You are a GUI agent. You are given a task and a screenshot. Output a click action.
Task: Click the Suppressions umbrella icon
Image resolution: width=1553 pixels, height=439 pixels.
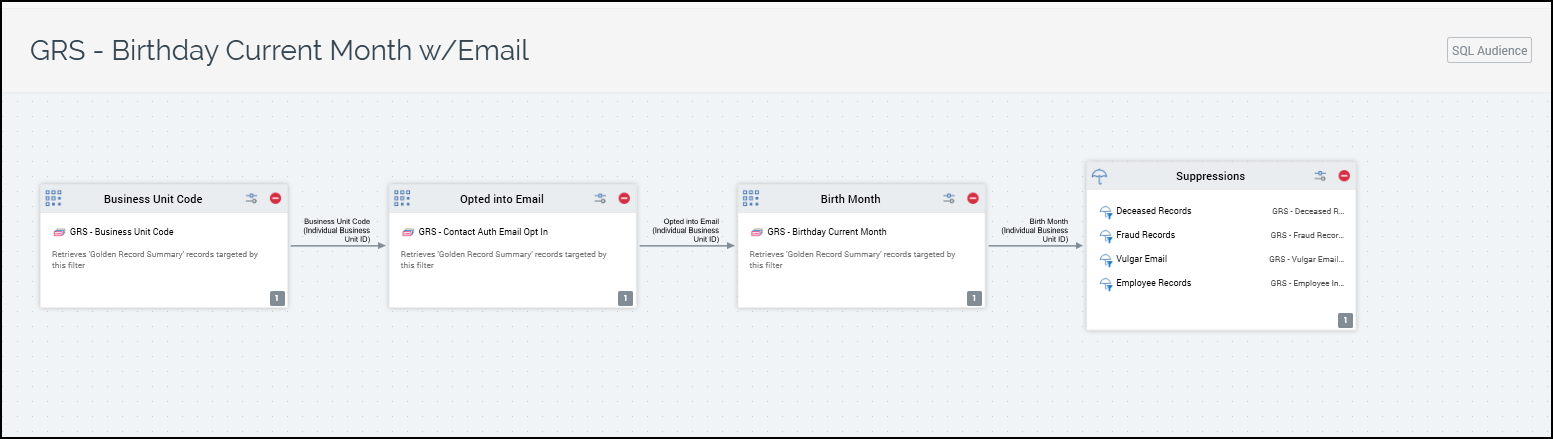click(1100, 176)
